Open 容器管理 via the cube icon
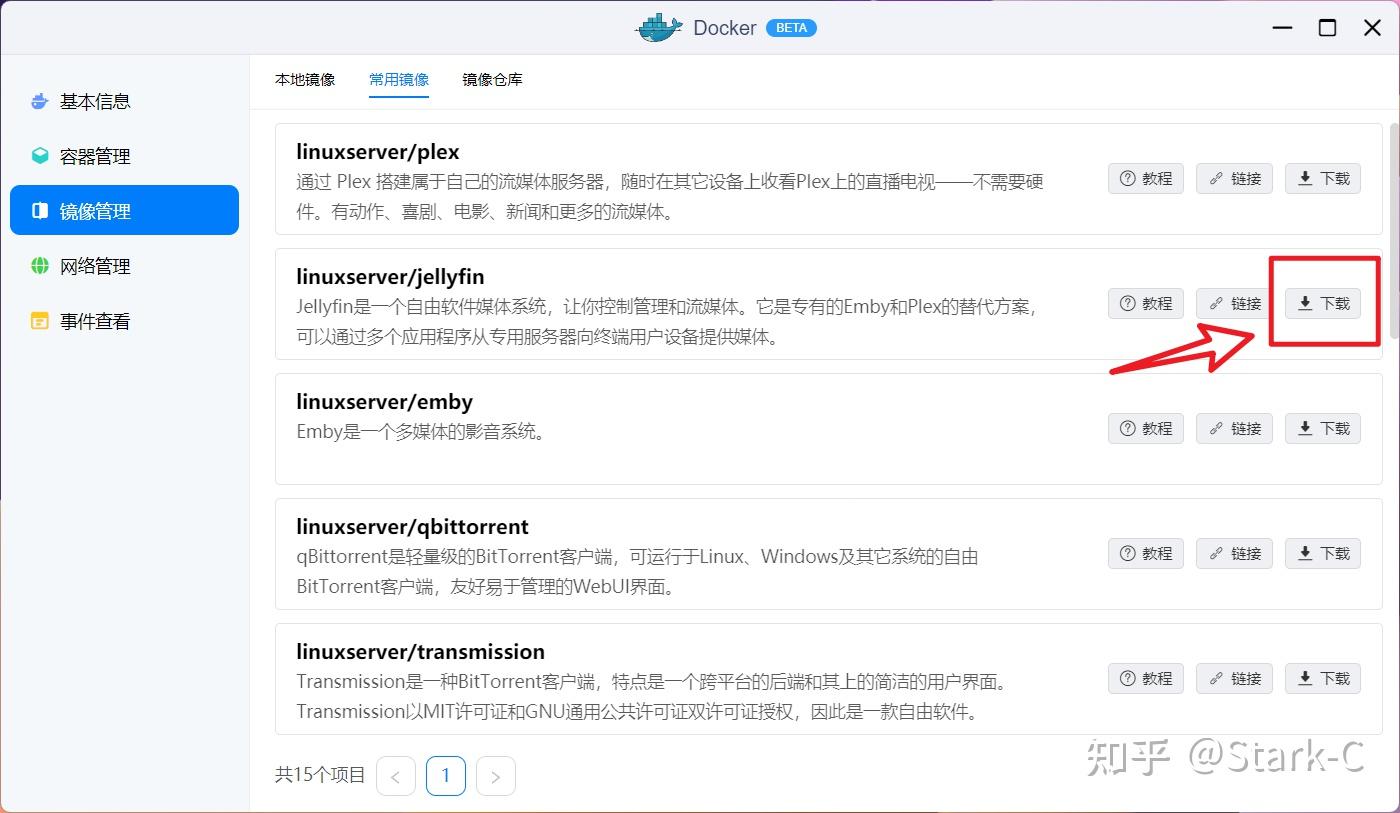Screen dimensions: 1400x813 click(38, 155)
